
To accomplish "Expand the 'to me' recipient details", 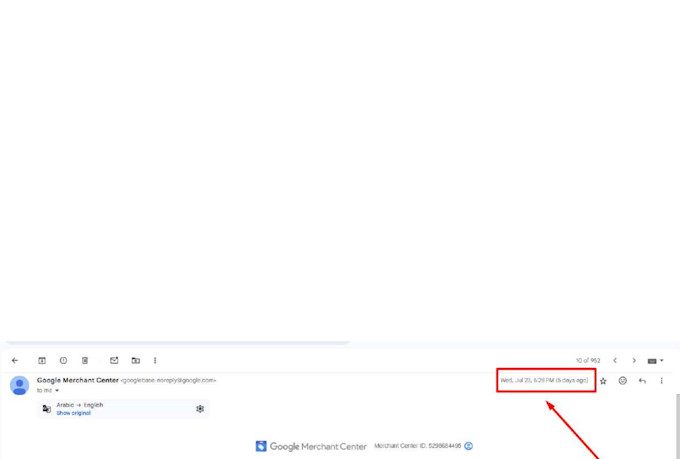I will 57,390.
